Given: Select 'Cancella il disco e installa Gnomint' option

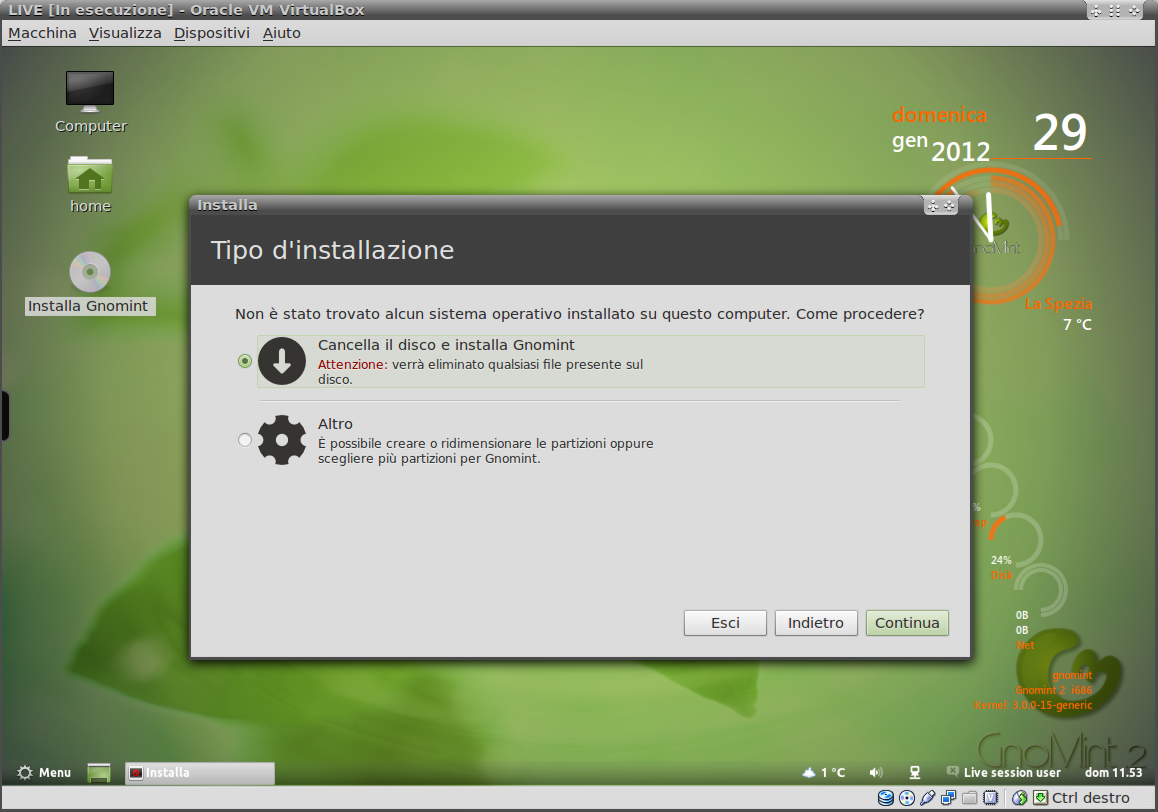Looking at the screenshot, I should point(245,361).
